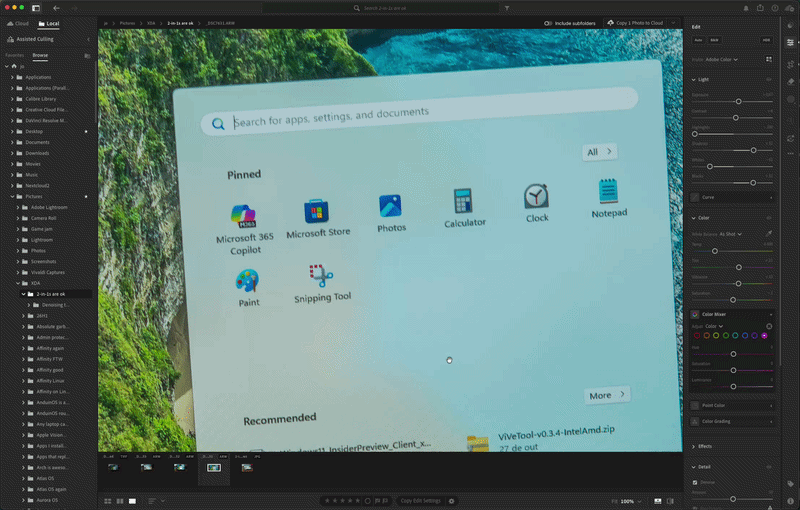
Task: Open the Adjust Color dropdown in Color Mixer
Action: [x=714, y=326]
